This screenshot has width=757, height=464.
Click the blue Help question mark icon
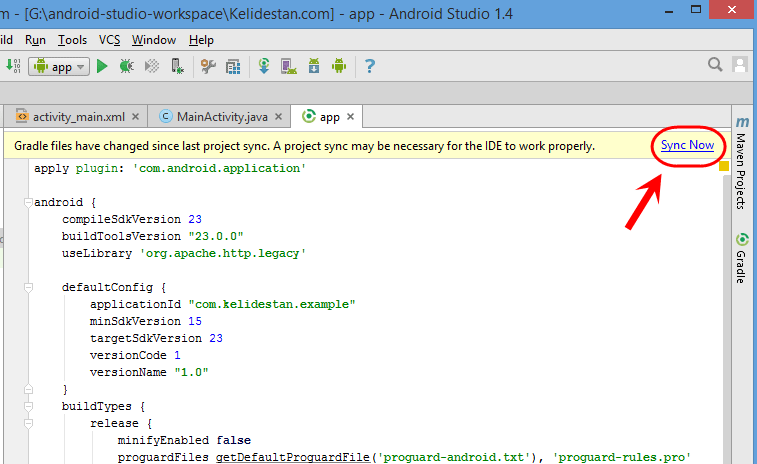(x=370, y=66)
